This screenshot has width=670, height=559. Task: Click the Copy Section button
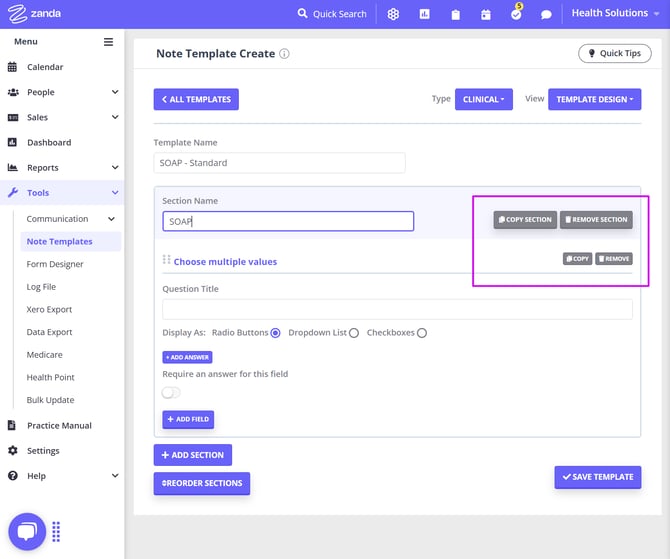[525, 220]
